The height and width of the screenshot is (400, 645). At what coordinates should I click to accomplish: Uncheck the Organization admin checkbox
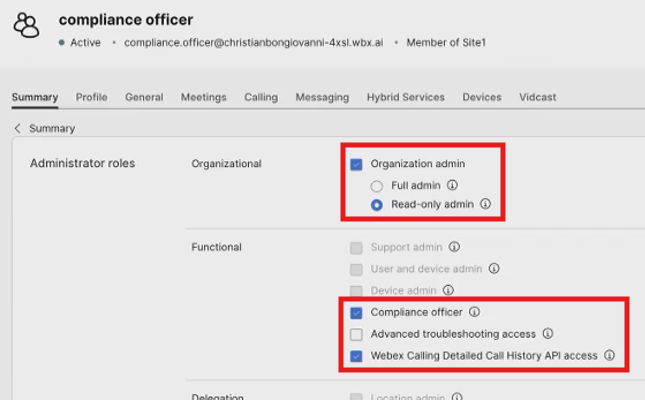pyautogui.click(x=356, y=164)
